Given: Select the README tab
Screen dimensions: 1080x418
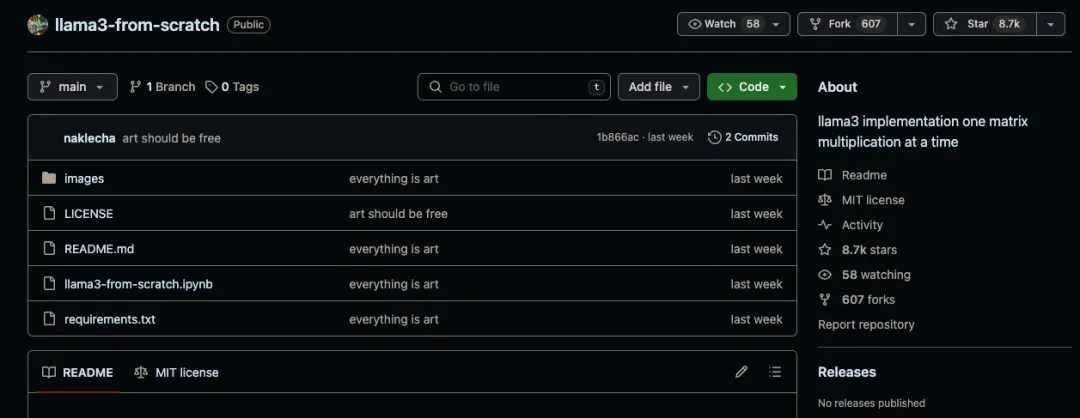Looking at the screenshot, I should click(78, 372).
